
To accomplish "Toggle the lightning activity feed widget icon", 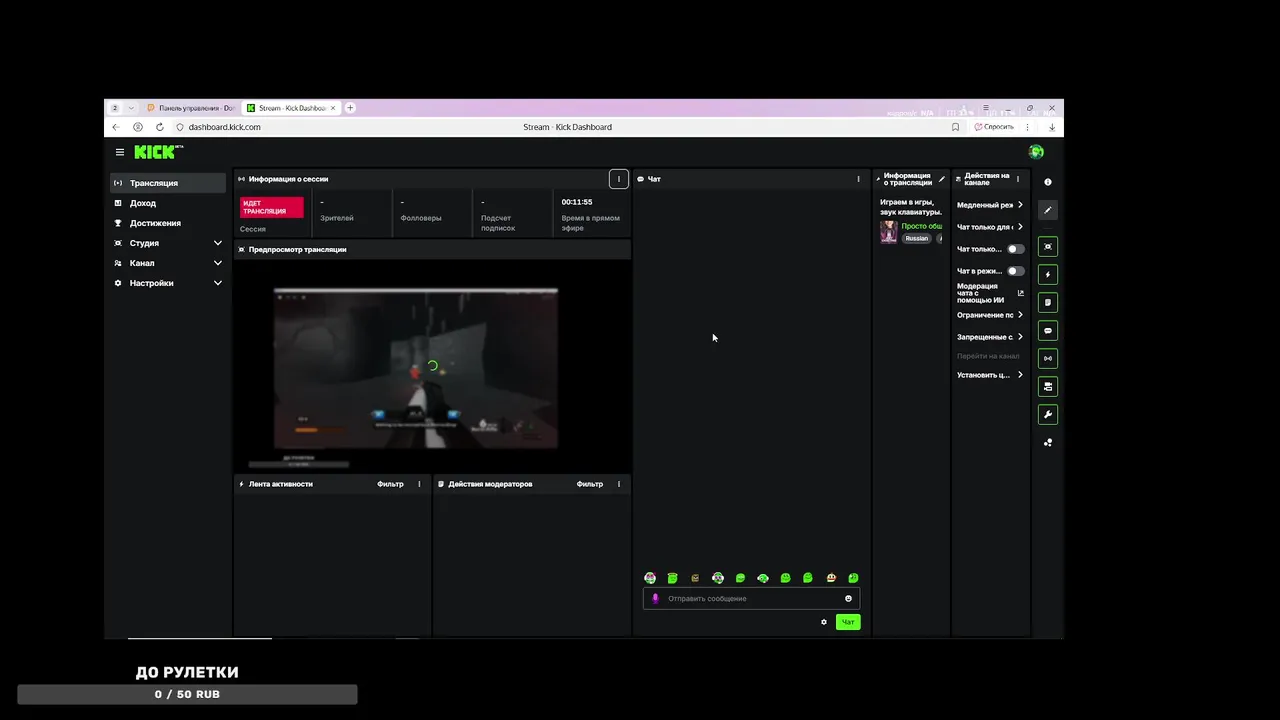I will coord(1048,274).
